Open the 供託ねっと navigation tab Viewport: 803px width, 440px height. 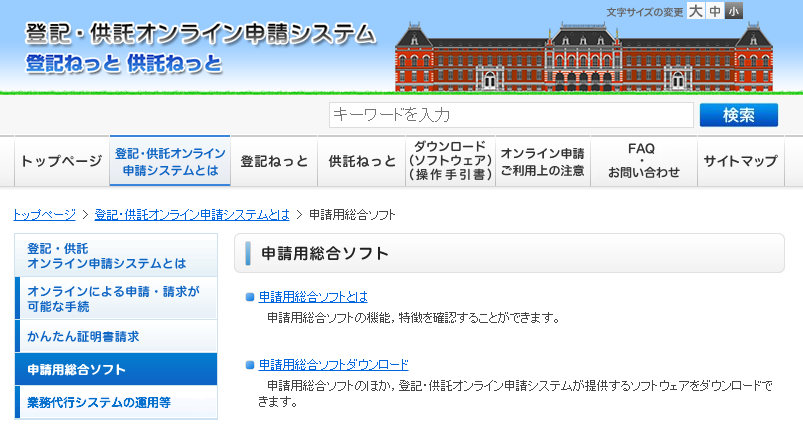pos(362,161)
